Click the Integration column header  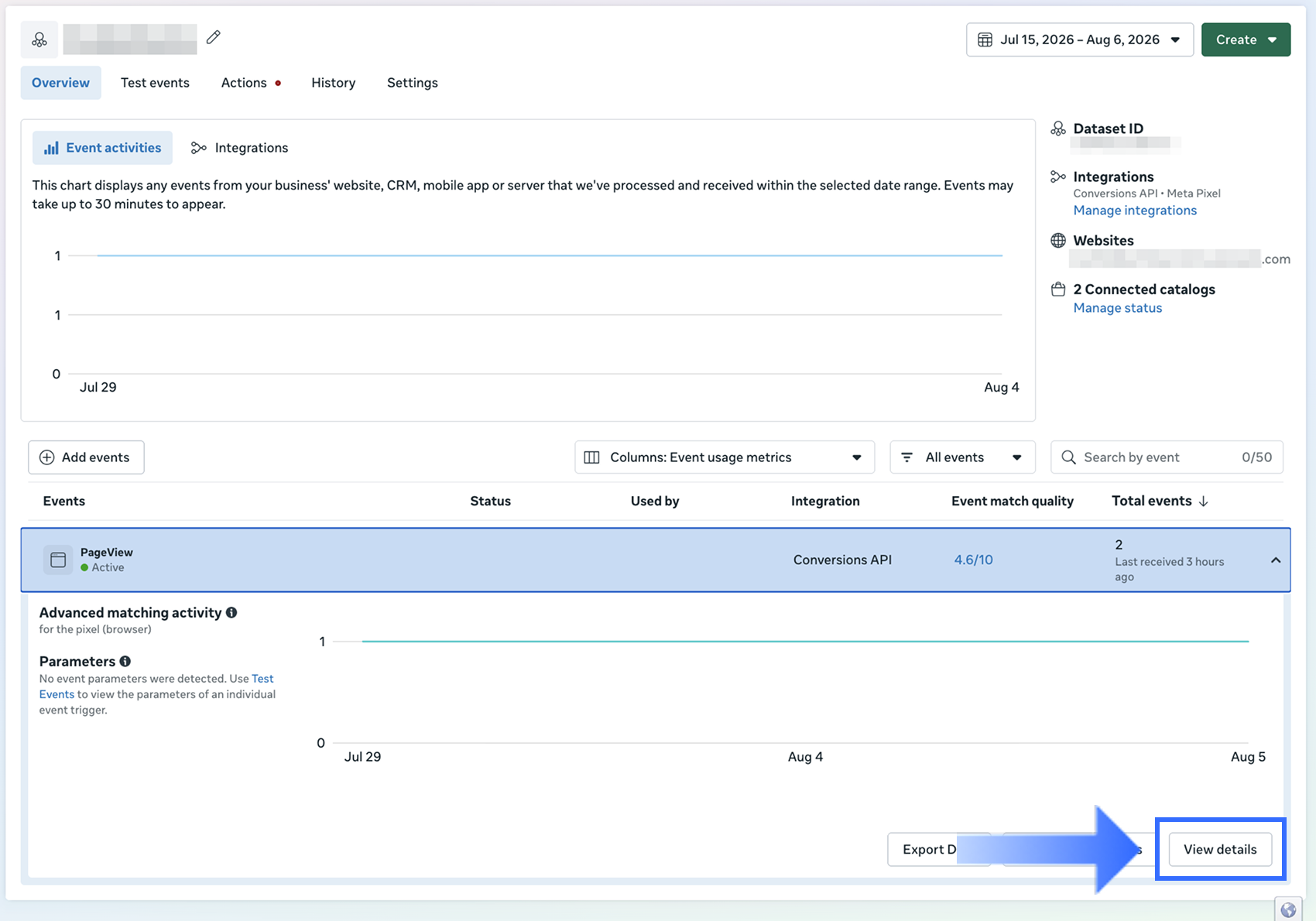coord(825,501)
